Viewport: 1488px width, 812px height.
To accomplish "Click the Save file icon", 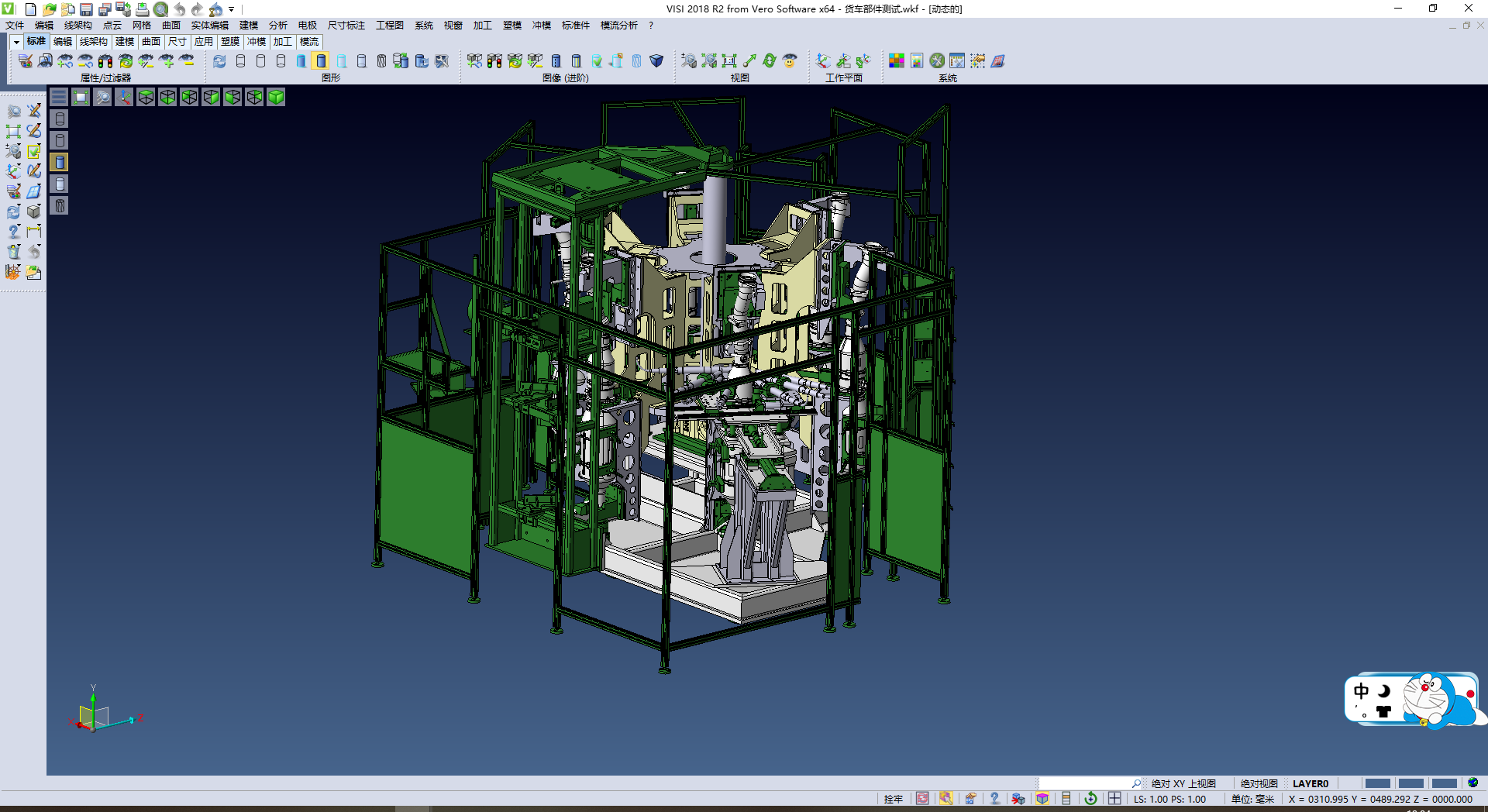I will point(86,9).
